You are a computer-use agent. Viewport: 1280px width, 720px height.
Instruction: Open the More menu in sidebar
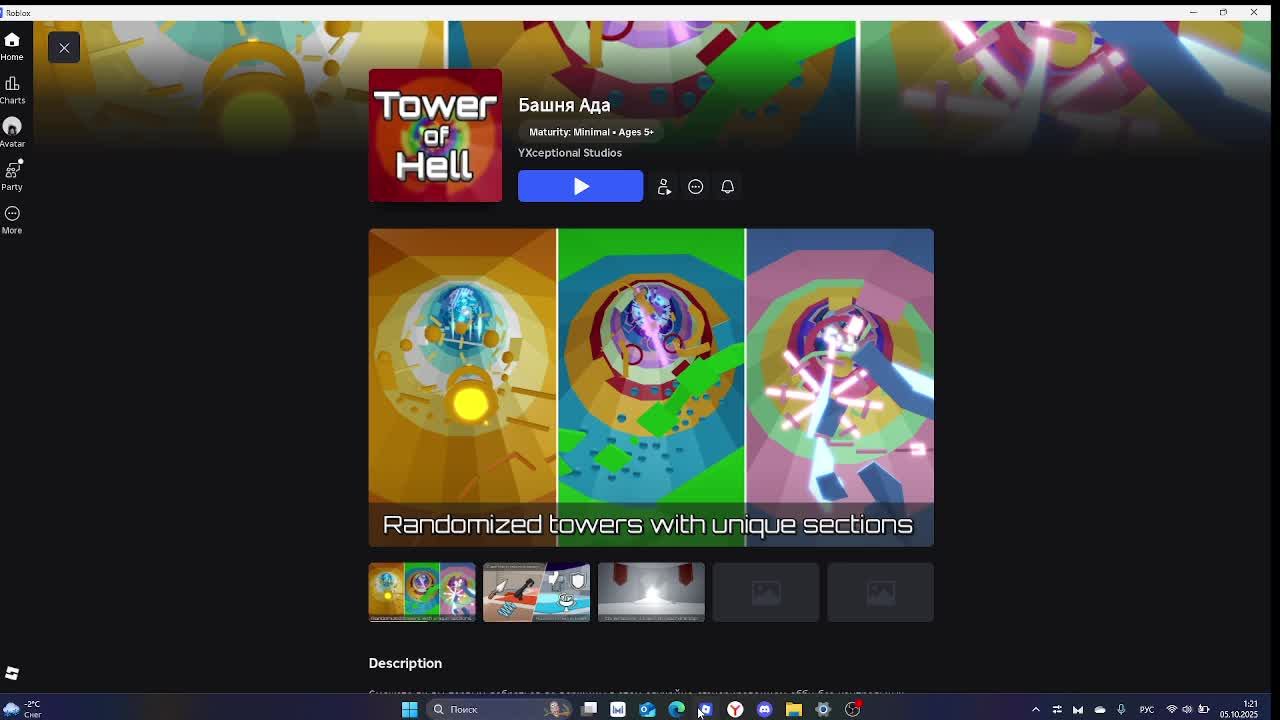[x=12, y=220]
